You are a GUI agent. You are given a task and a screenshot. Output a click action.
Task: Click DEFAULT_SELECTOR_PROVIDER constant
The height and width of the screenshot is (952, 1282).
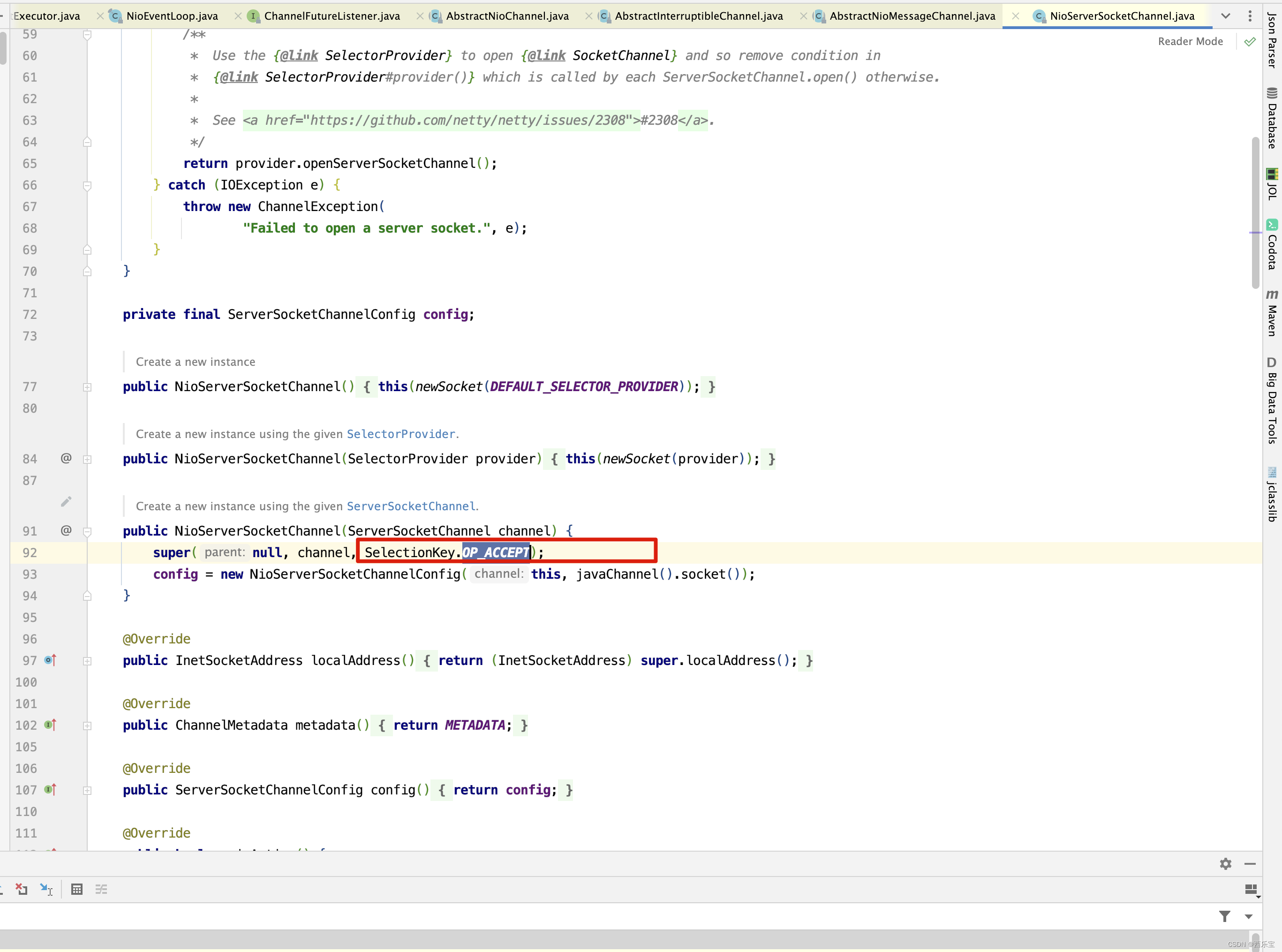point(584,387)
